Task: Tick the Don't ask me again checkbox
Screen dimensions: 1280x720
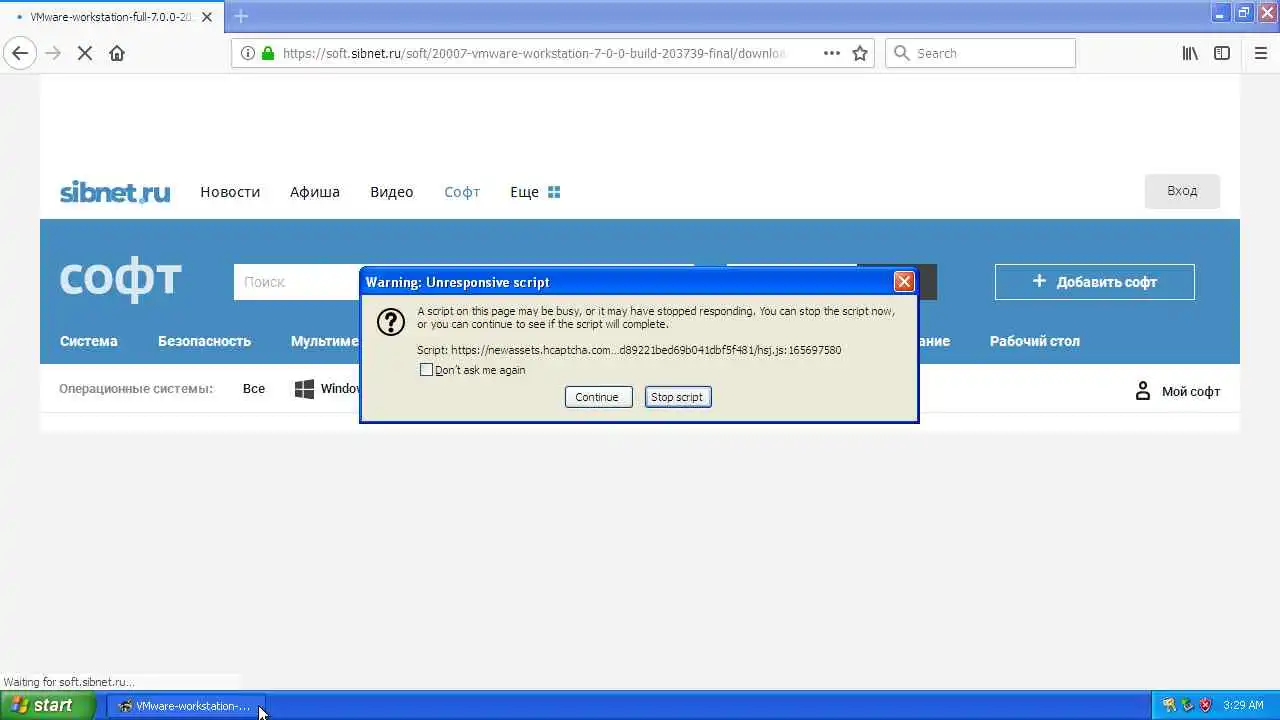Action: coord(426,370)
